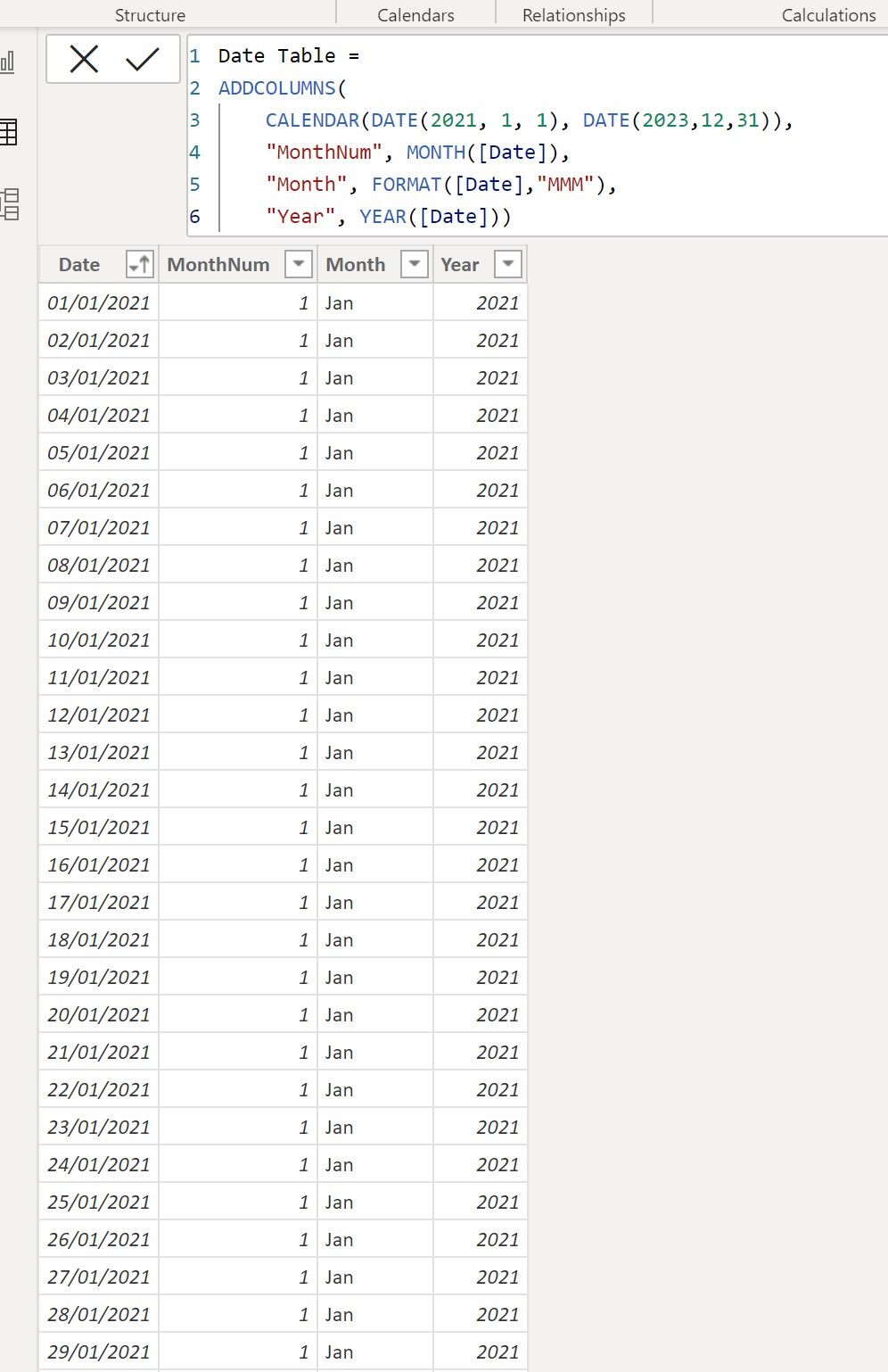This screenshot has width=888, height=1372.
Task: Select the date cell 08/01/2021
Action: tap(99, 565)
